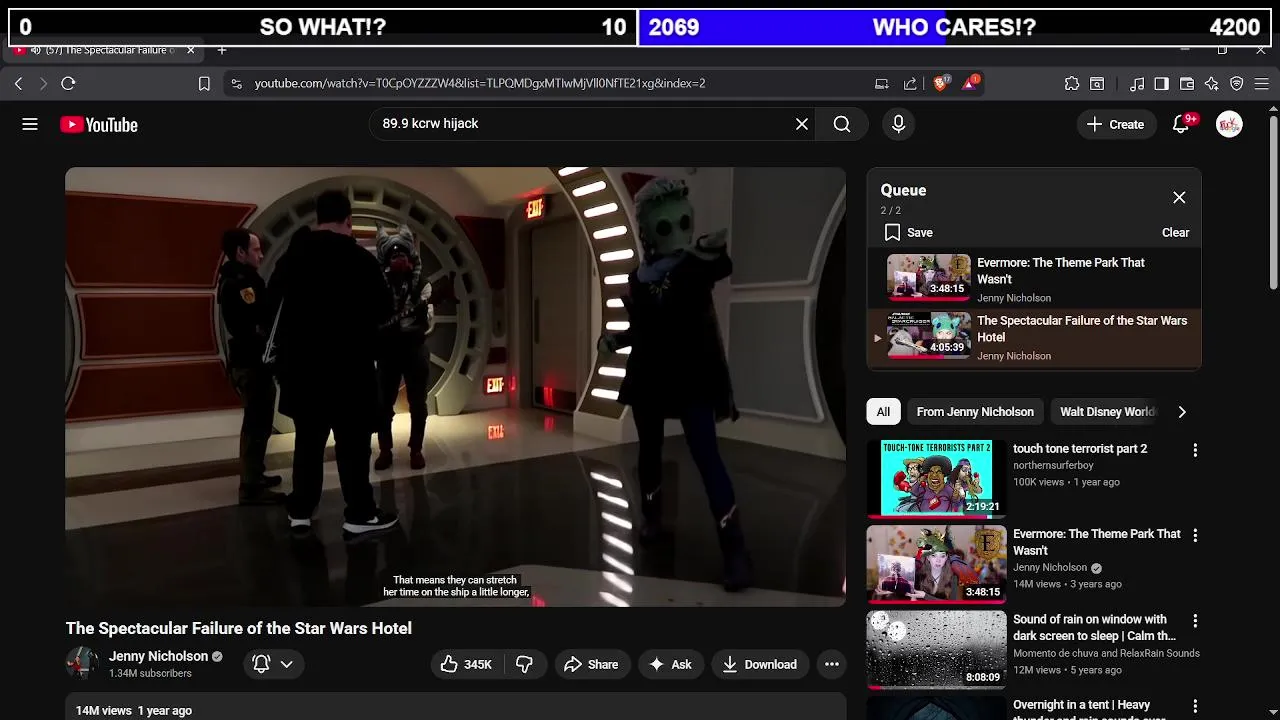Open more actions ellipsis under the video
Image resolution: width=1280 pixels, height=720 pixels.
coord(831,664)
